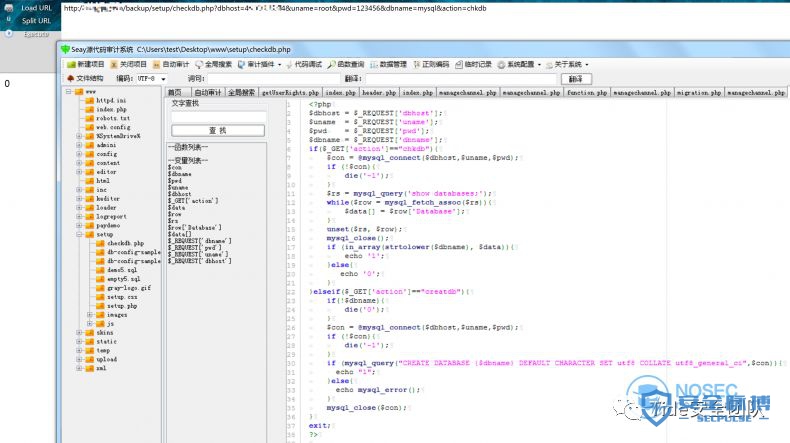
Task: Switch to the getUserRights.php tab
Action: 290,93
